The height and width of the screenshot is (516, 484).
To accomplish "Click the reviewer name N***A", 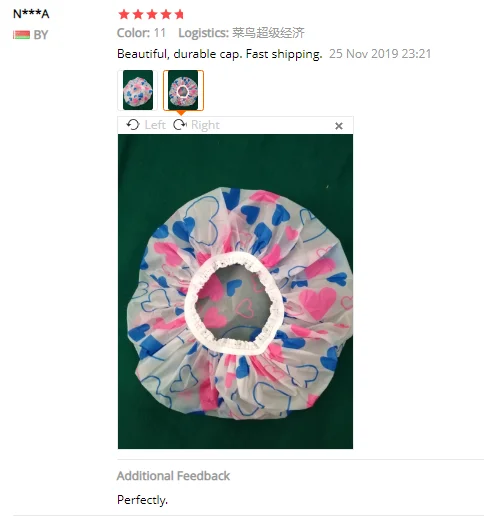I will pos(31,14).
